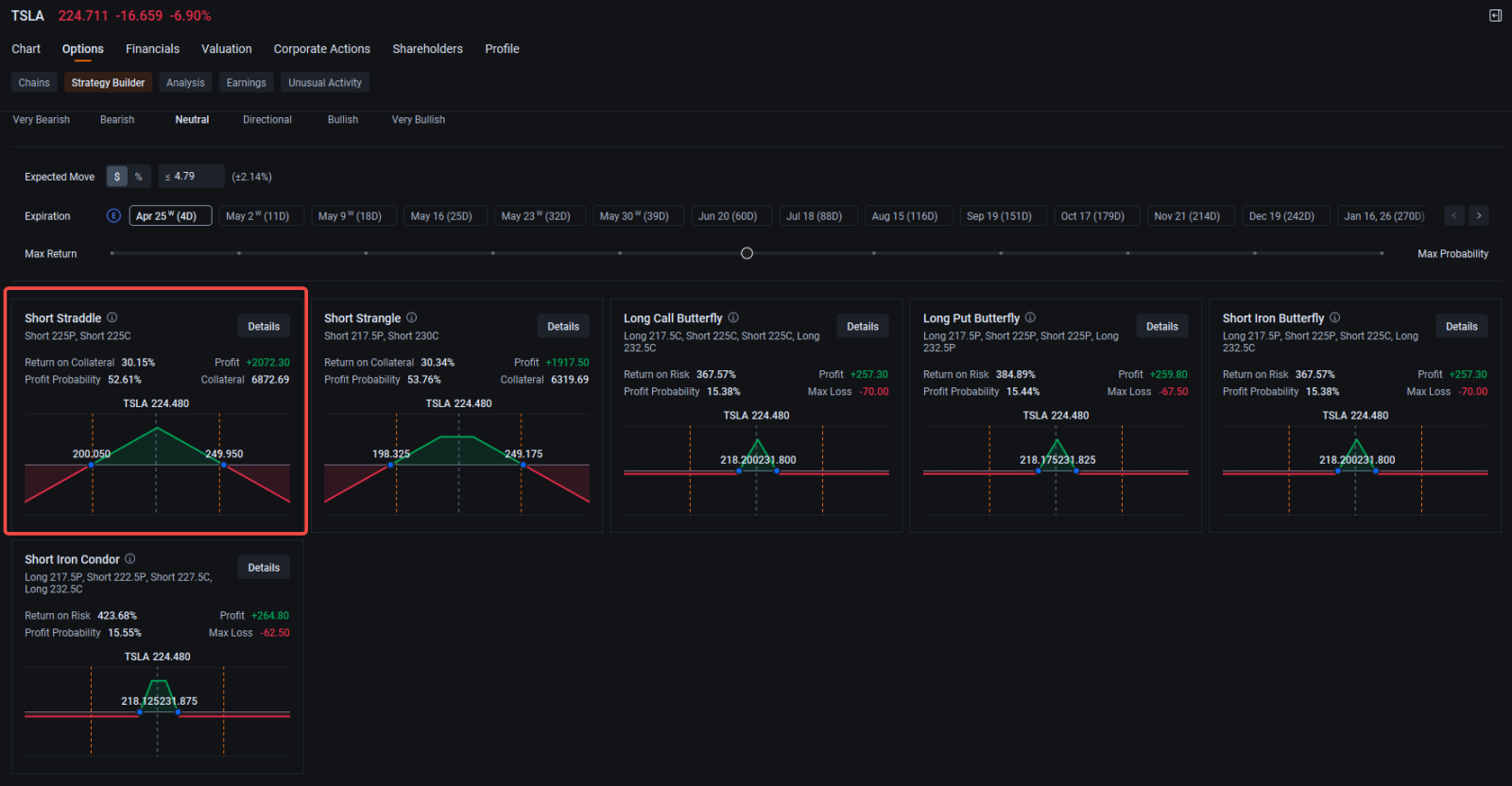
Task: Click the Long Put Butterfly max loss -67.50
Action: pyautogui.click(x=1173, y=392)
